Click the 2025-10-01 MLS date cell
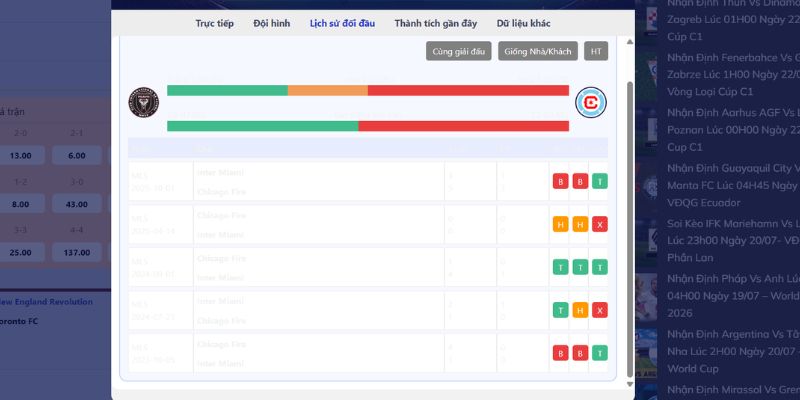Image resolution: width=800 pixels, height=400 pixels. [160, 181]
